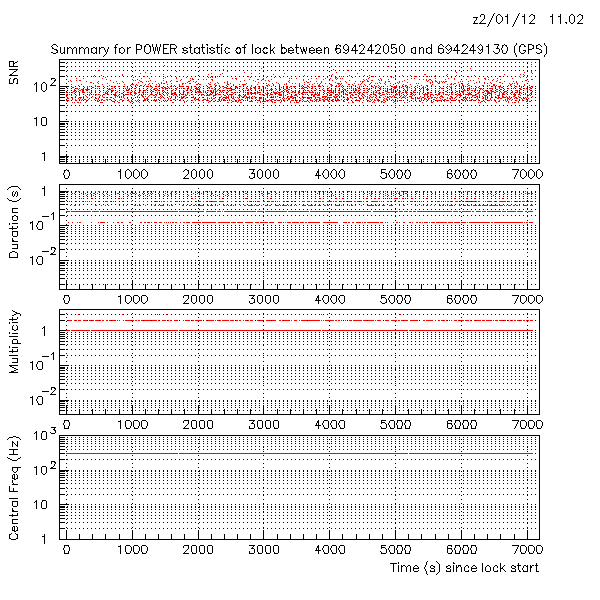The height and width of the screenshot is (600, 600).
Task: Click the red horizontal line in the Duration panel
Action: pos(300,222)
